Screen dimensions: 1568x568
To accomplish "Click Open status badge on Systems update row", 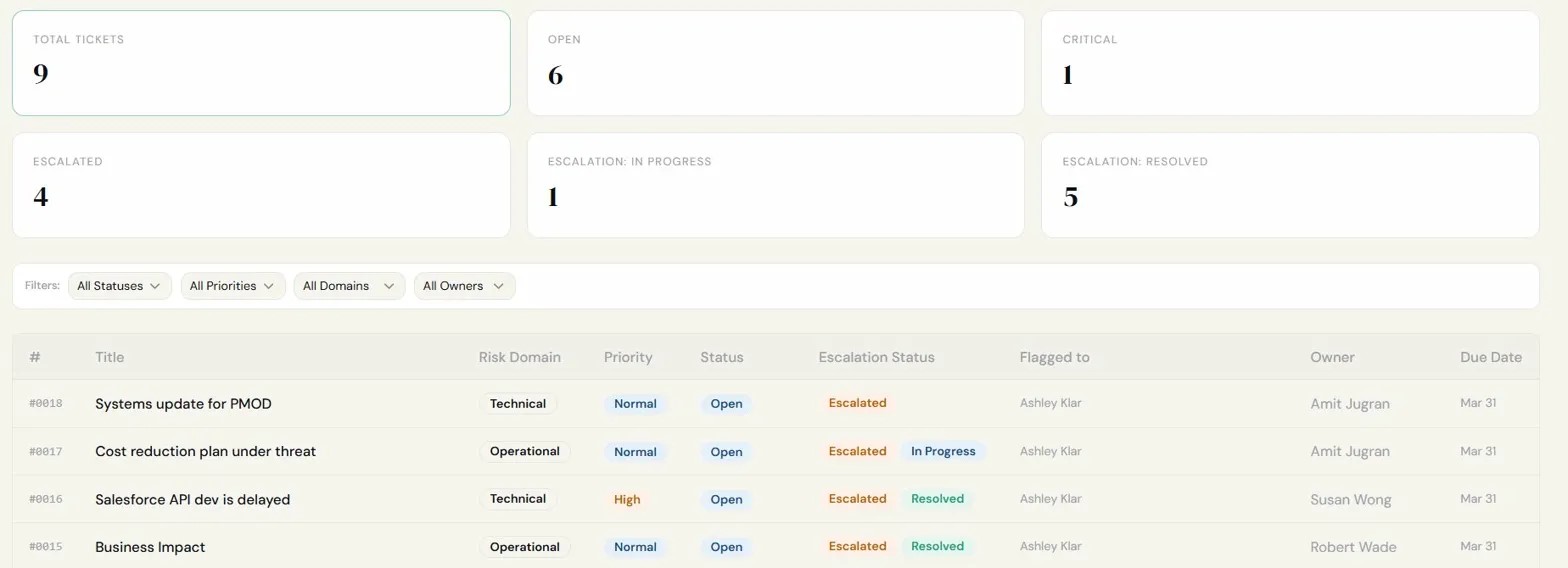I will coord(726,404).
